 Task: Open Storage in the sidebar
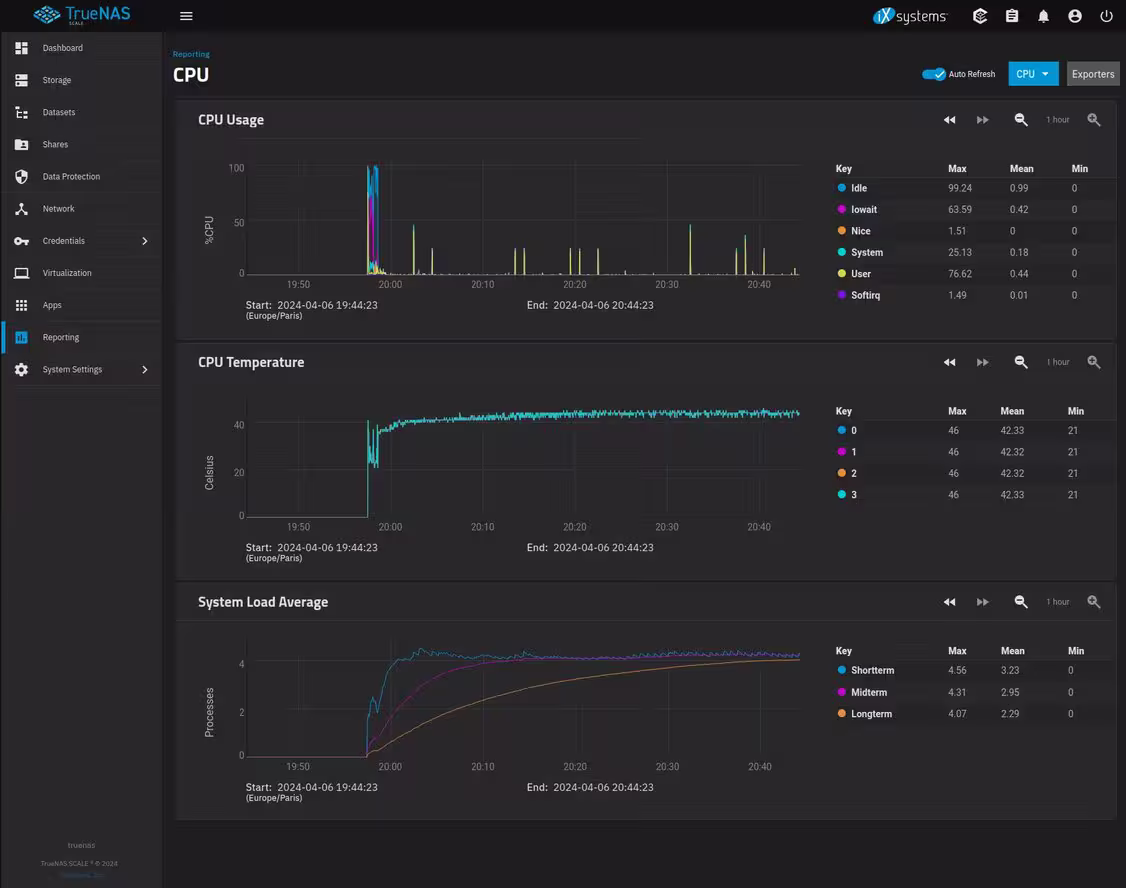(56, 80)
